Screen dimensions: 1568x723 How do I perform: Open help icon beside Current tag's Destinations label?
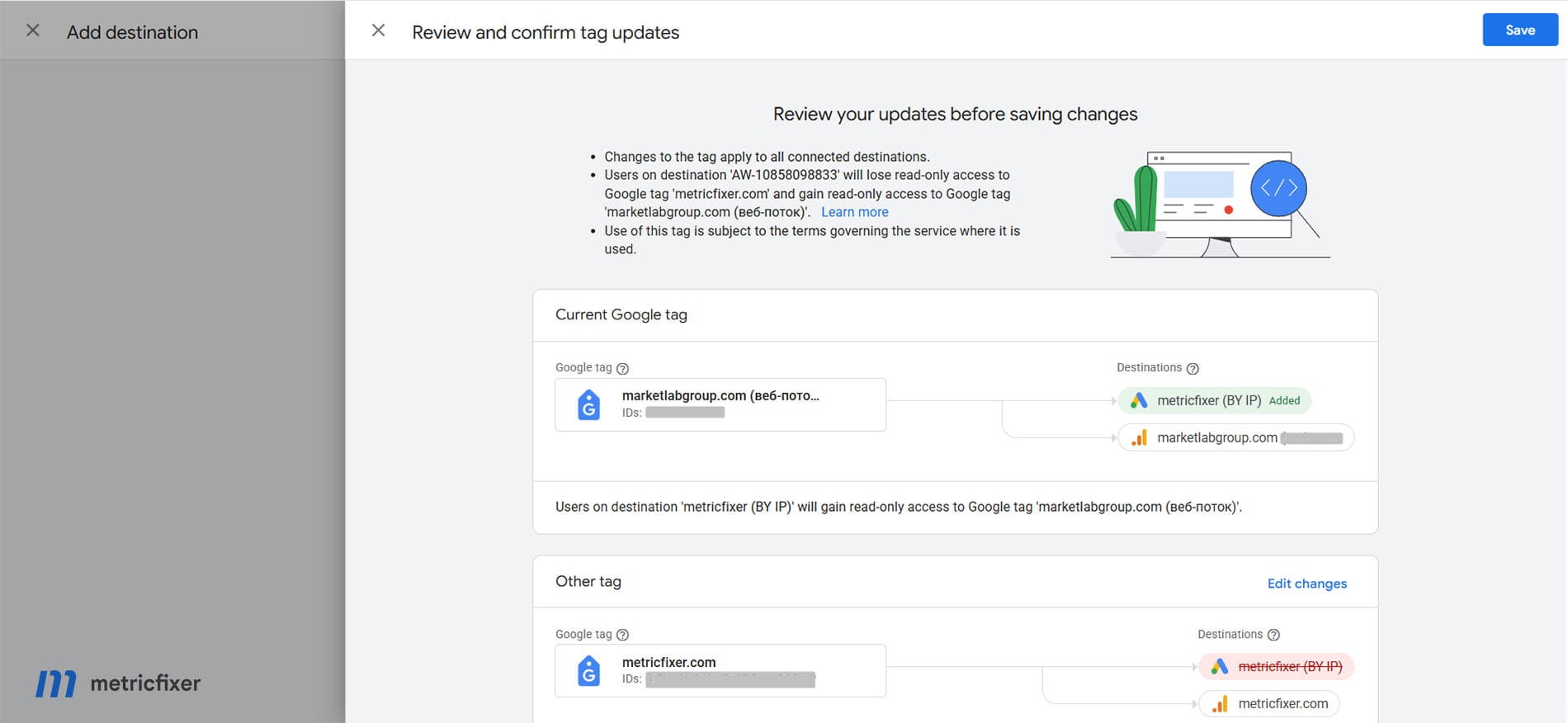point(1193,369)
